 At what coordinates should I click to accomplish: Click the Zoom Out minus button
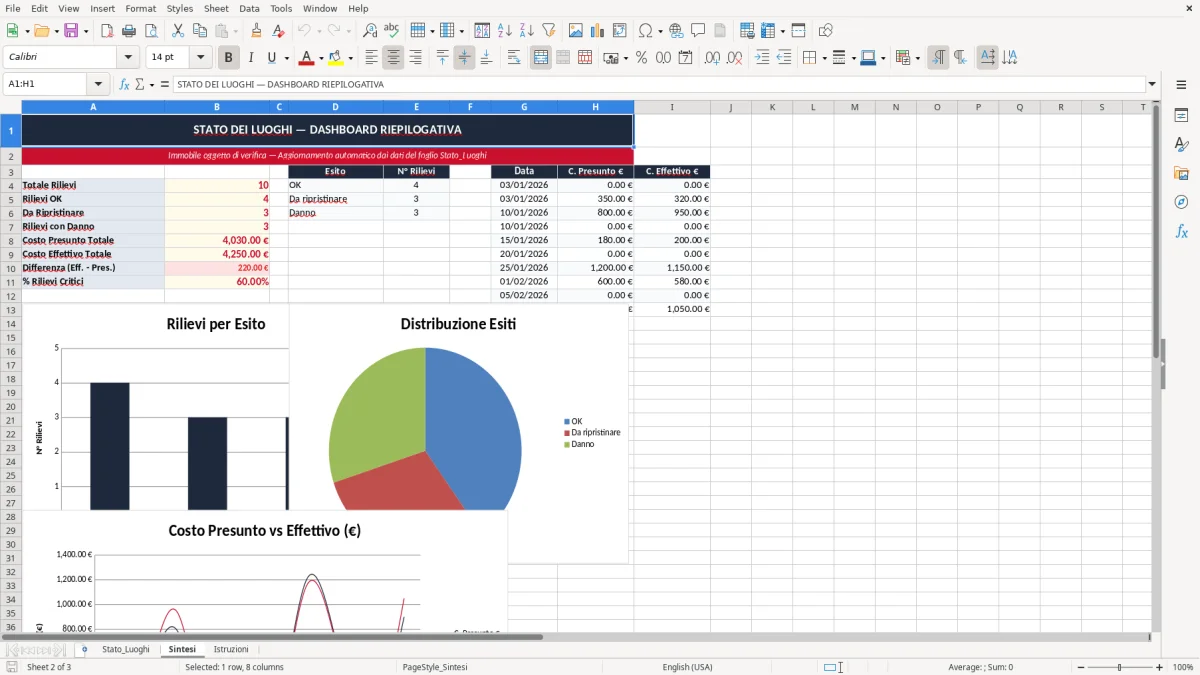[x=1081, y=667]
